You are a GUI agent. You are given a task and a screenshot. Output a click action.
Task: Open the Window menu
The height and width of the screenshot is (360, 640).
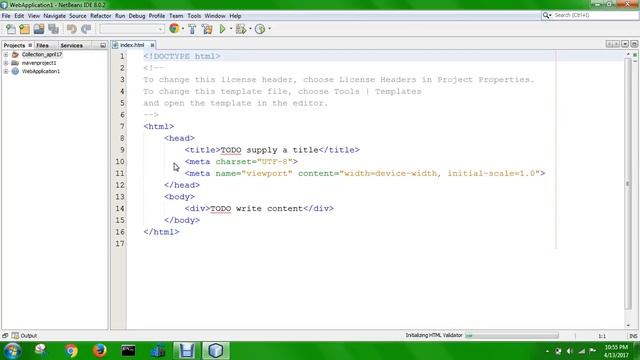pyautogui.click(x=215, y=16)
